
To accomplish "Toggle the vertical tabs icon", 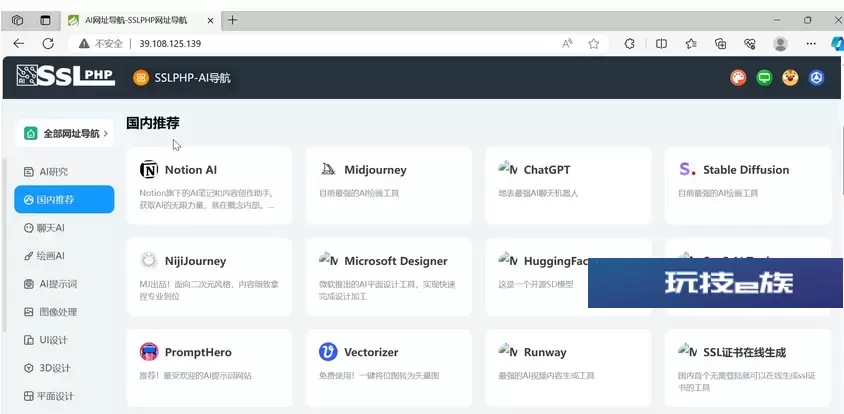I will (45, 20).
